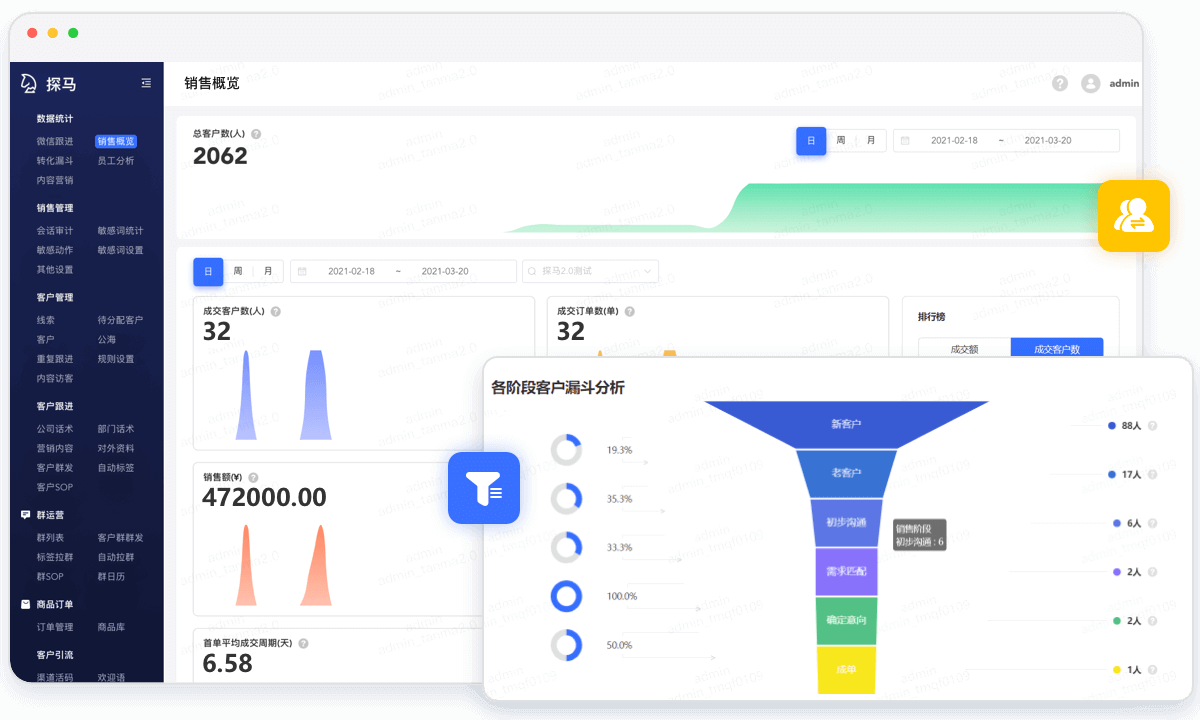This screenshot has width=1200, height=720.
Task: Click the blue legend dot for 88人
Action: pyautogui.click(x=1112, y=426)
